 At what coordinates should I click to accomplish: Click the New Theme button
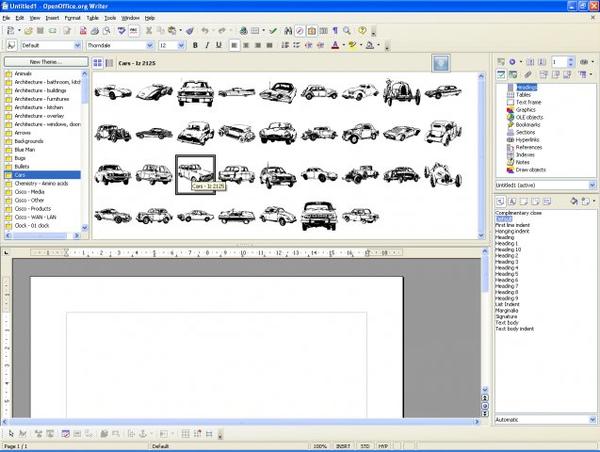point(44,62)
